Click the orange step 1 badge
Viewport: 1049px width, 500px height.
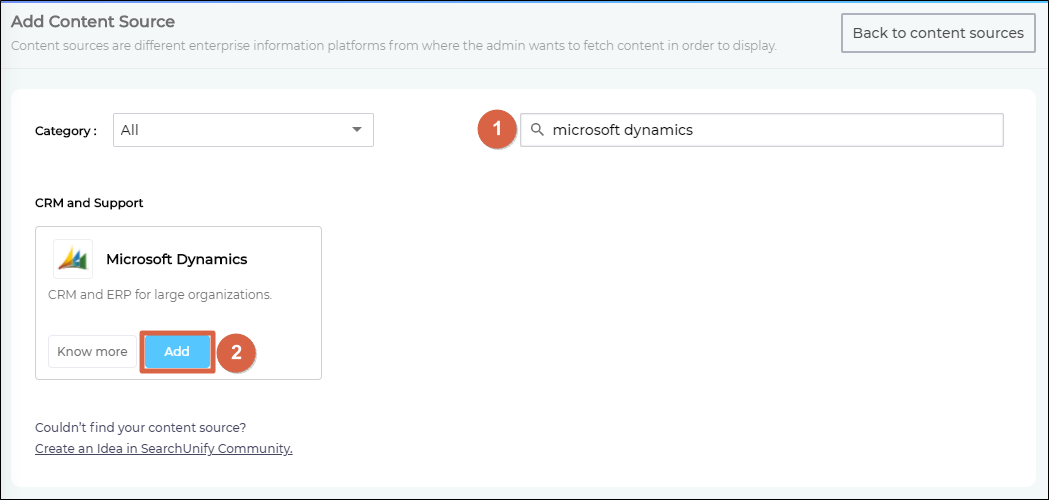pos(496,130)
